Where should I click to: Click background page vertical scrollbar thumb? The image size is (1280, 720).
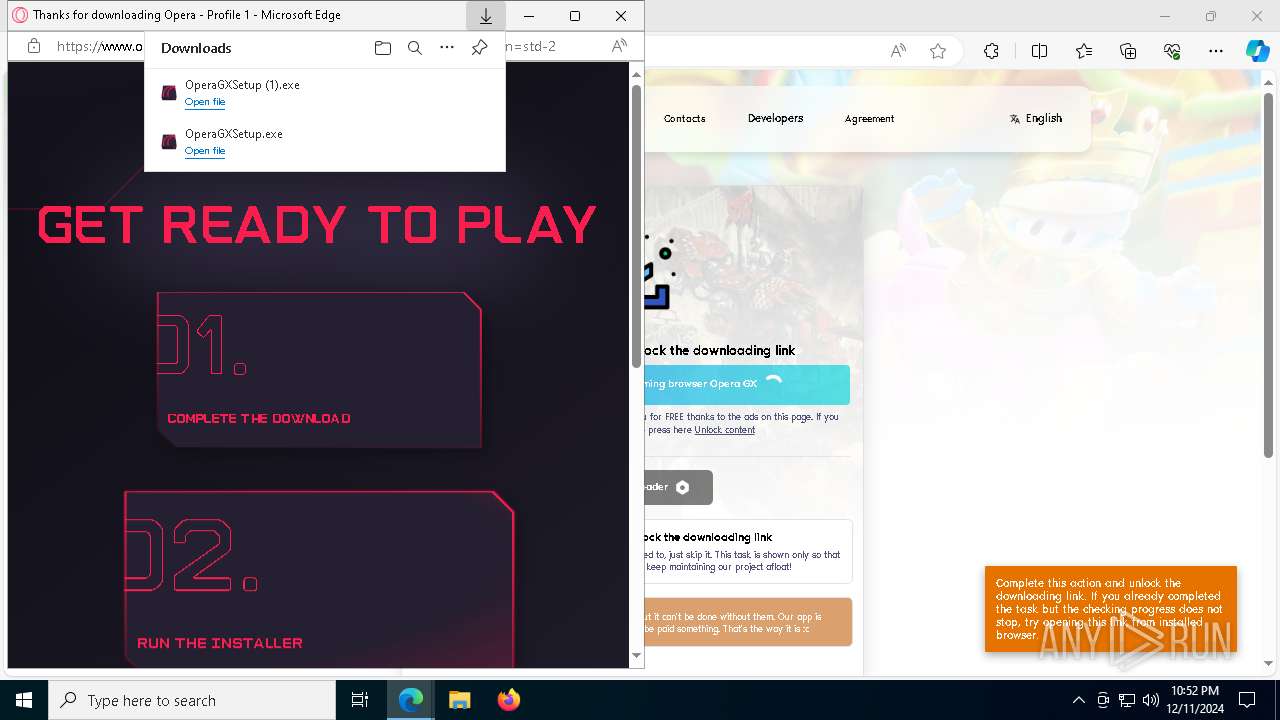tap(1270, 274)
